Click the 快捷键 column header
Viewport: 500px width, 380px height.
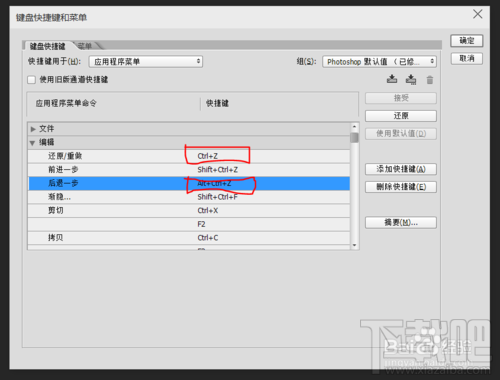tap(217, 103)
